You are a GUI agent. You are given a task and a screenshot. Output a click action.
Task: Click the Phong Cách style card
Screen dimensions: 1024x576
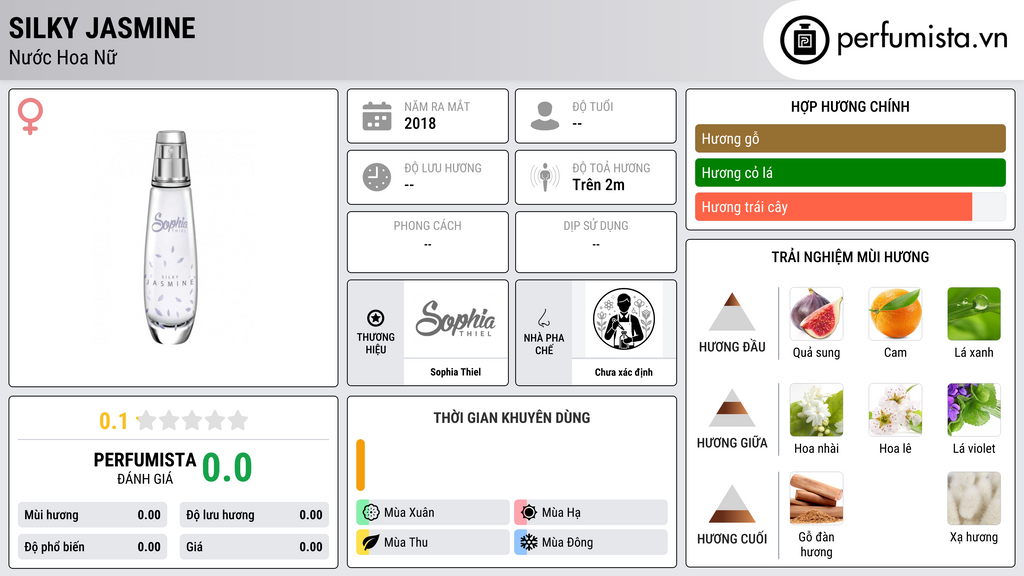[x=428, y=242]
